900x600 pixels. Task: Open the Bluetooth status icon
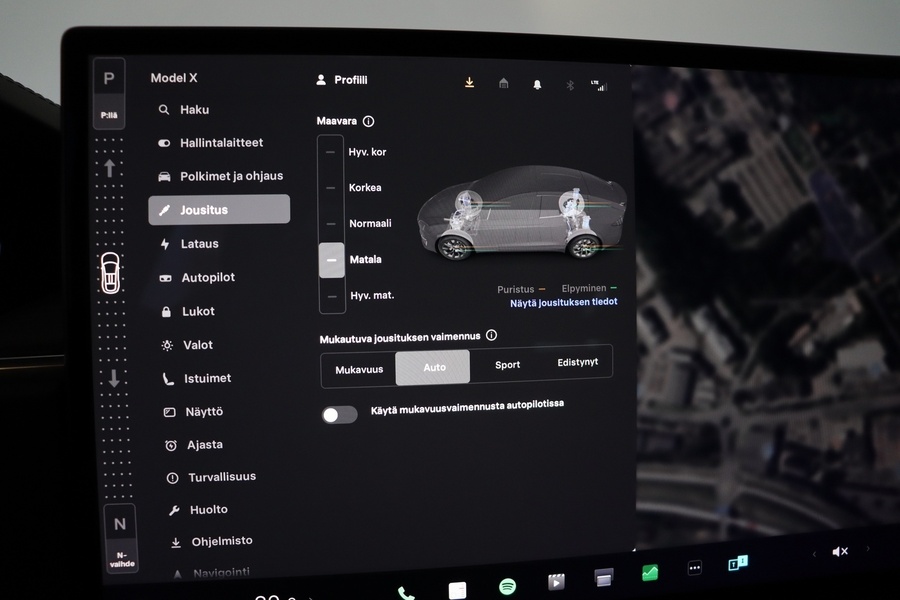pyautogui.click(x=570, y=85)
